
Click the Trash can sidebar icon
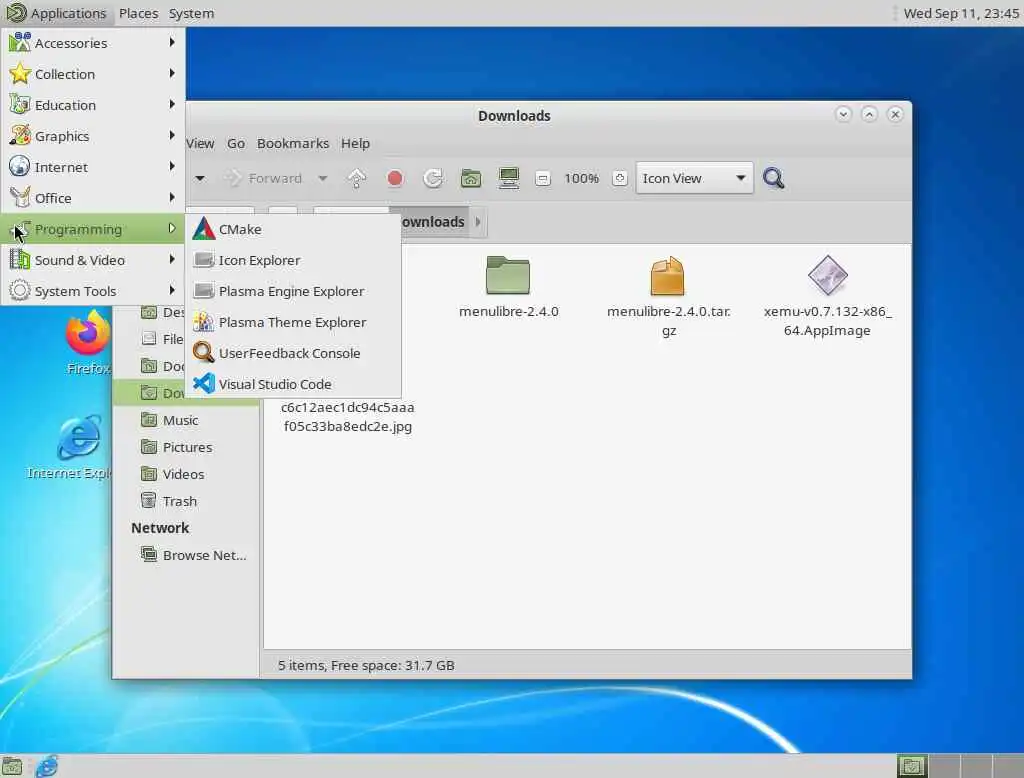[x=149, y=500]
